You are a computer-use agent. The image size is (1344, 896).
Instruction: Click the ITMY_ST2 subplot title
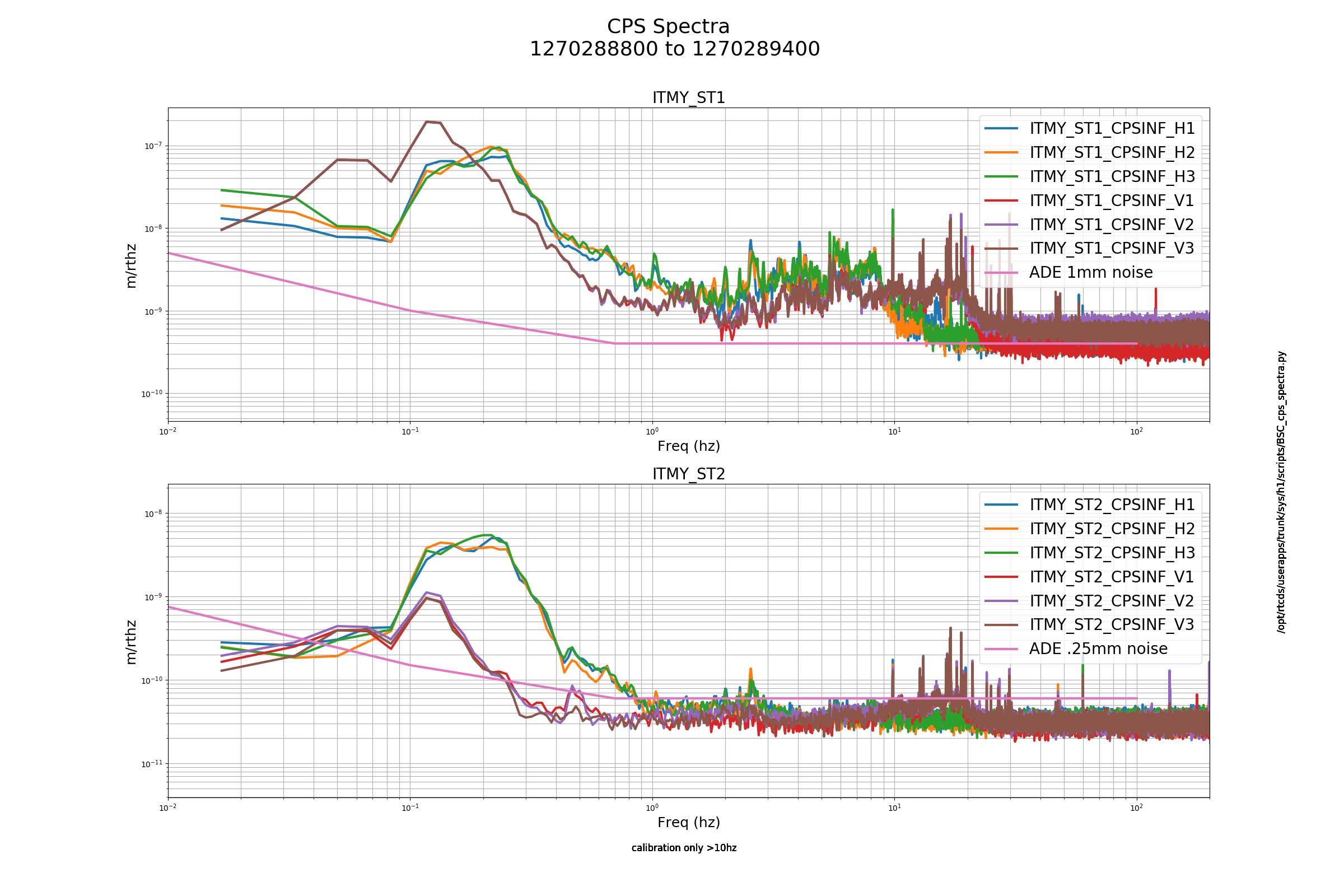[x=689, y=474]
